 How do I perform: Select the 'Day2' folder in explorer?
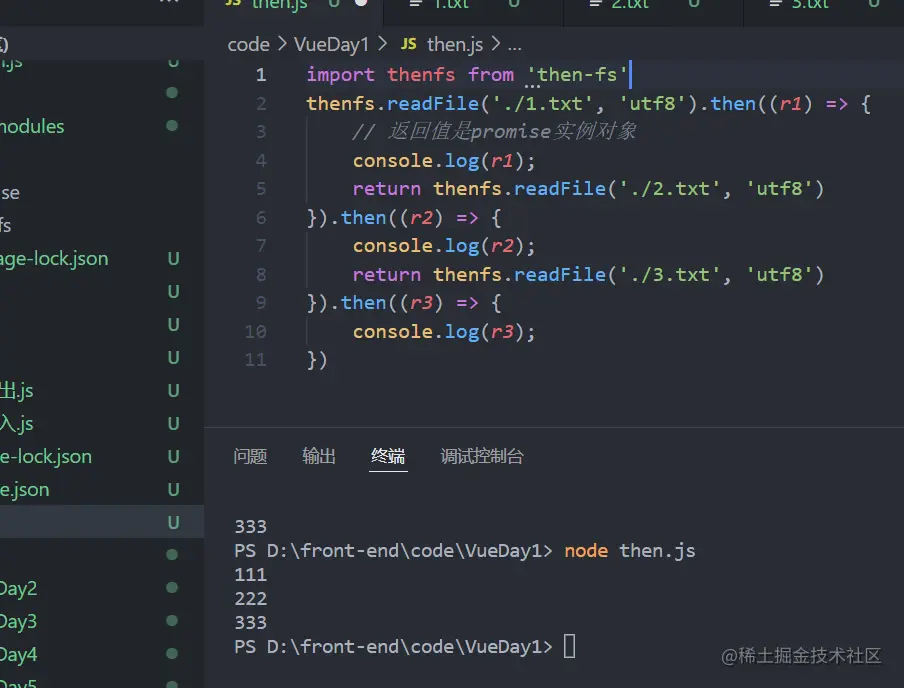point(18,588)
